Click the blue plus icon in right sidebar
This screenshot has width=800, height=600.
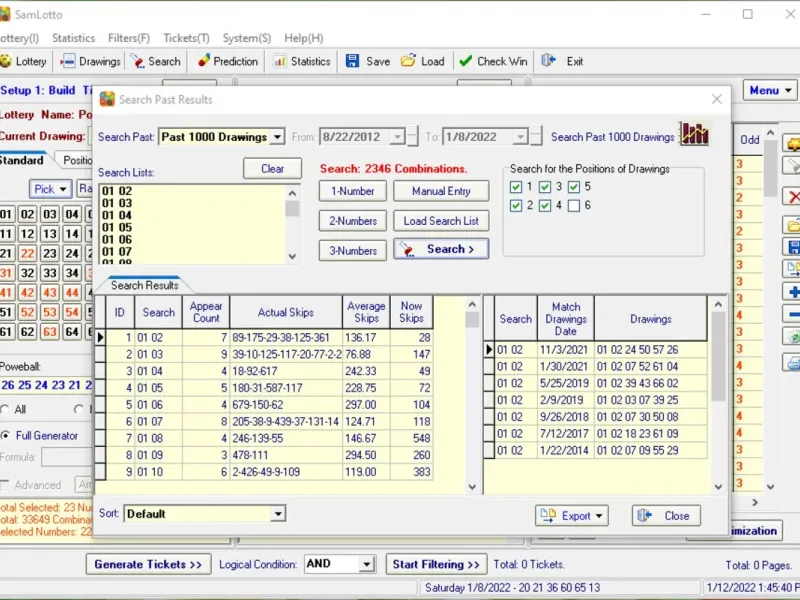pos(794,292)
